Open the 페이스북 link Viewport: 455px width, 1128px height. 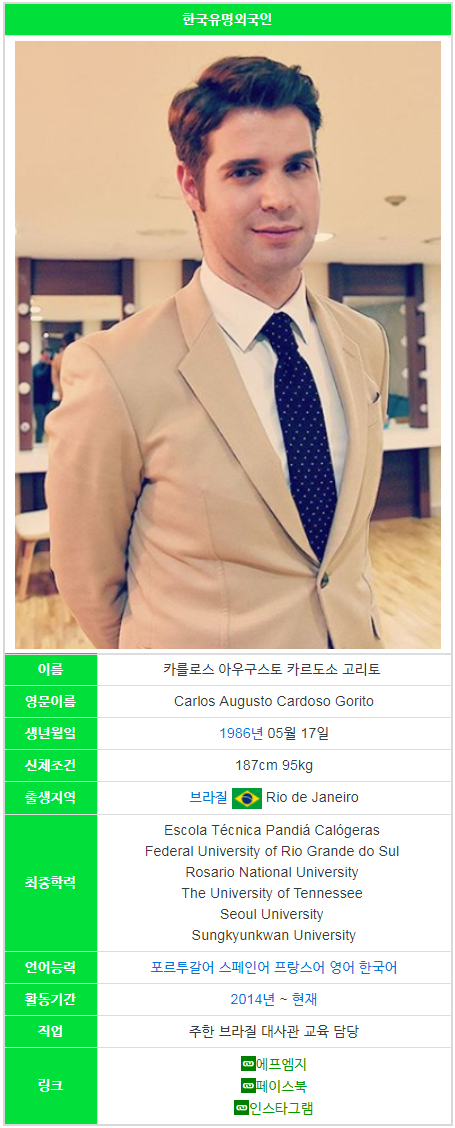click(281, 1086)
